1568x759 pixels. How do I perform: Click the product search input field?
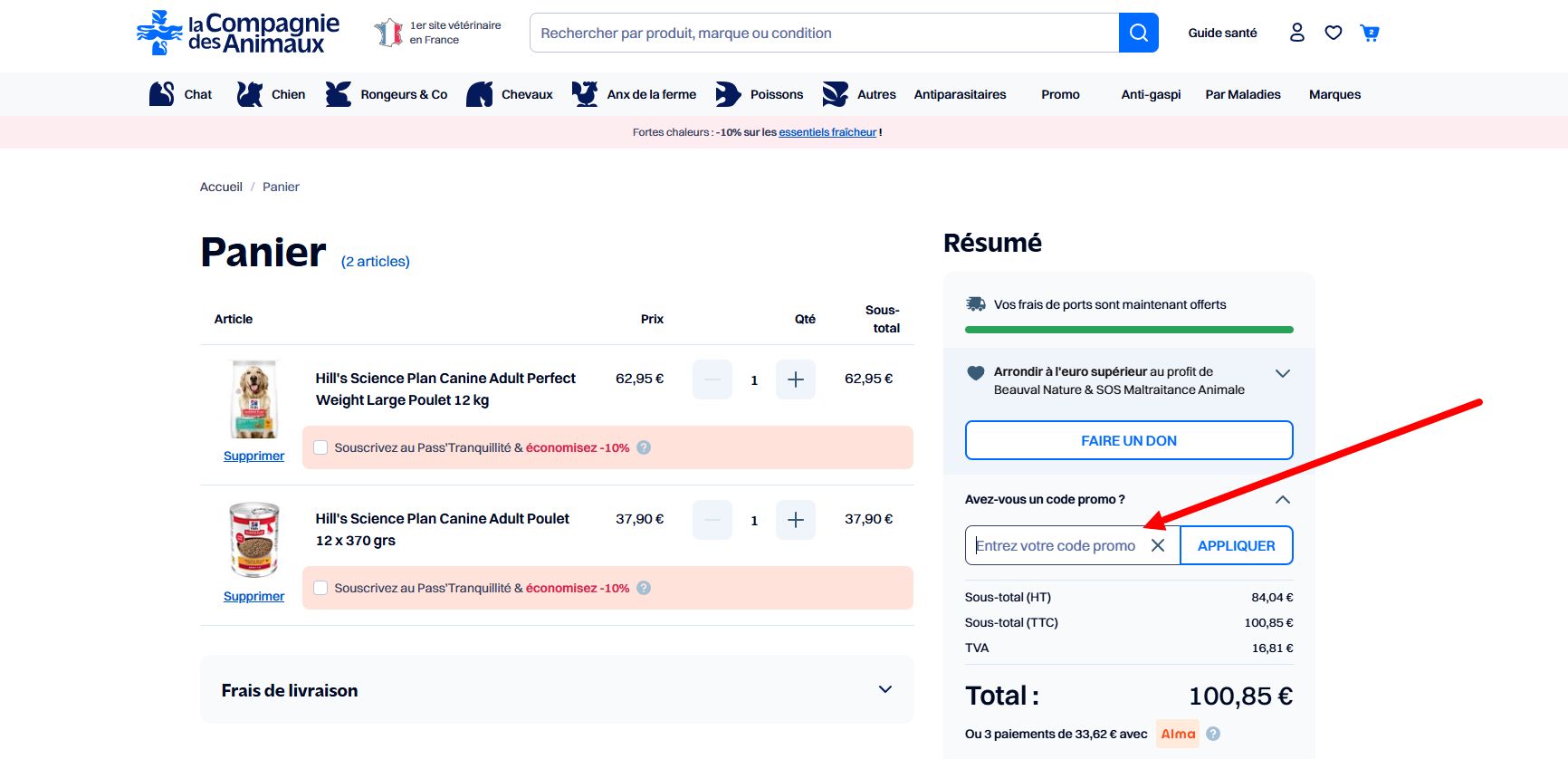(x=824, y=33)
